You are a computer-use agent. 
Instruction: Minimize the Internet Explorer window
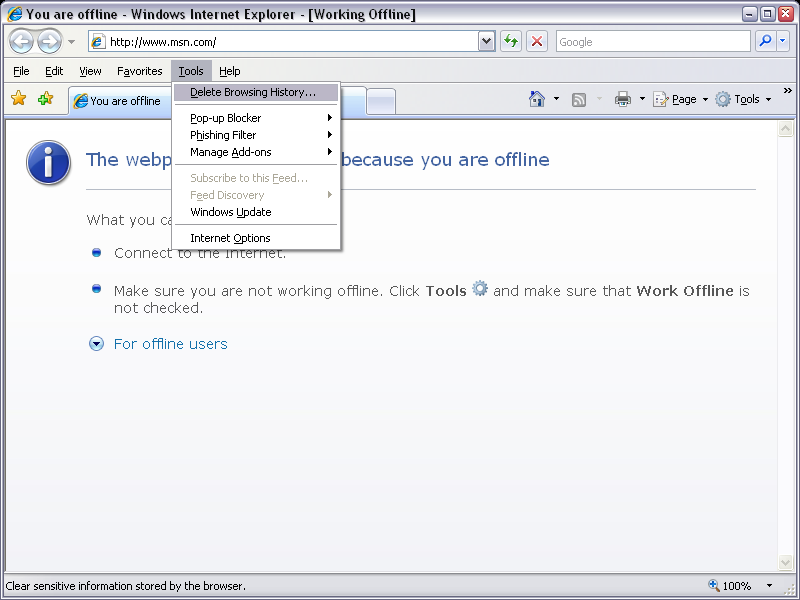(749, 14)
